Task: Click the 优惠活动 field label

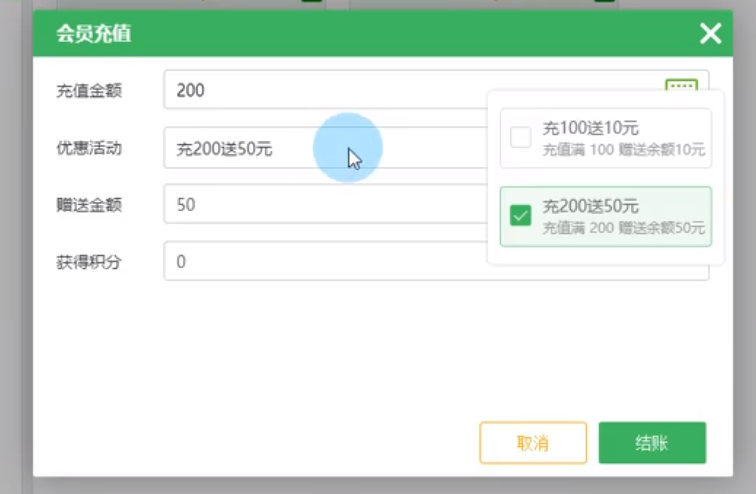Action: tap(89, 148)
